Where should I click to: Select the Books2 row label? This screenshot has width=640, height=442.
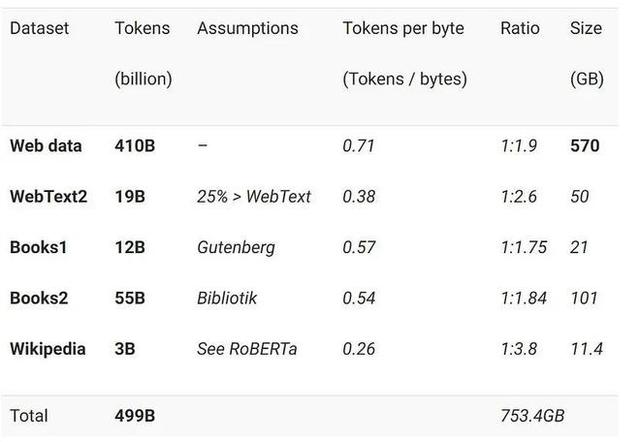(x=38, y=298)
